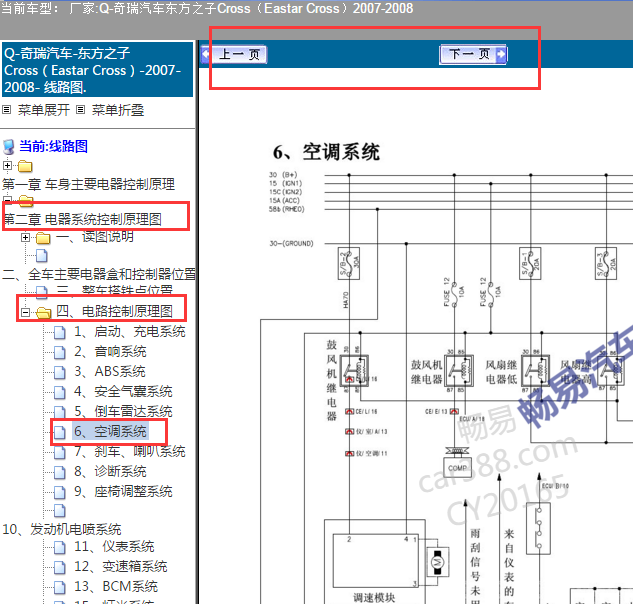The height and width of the screenshot is (604, 633).
Task: Click the 菜单折叠 list icon
Action: point(81,109)
